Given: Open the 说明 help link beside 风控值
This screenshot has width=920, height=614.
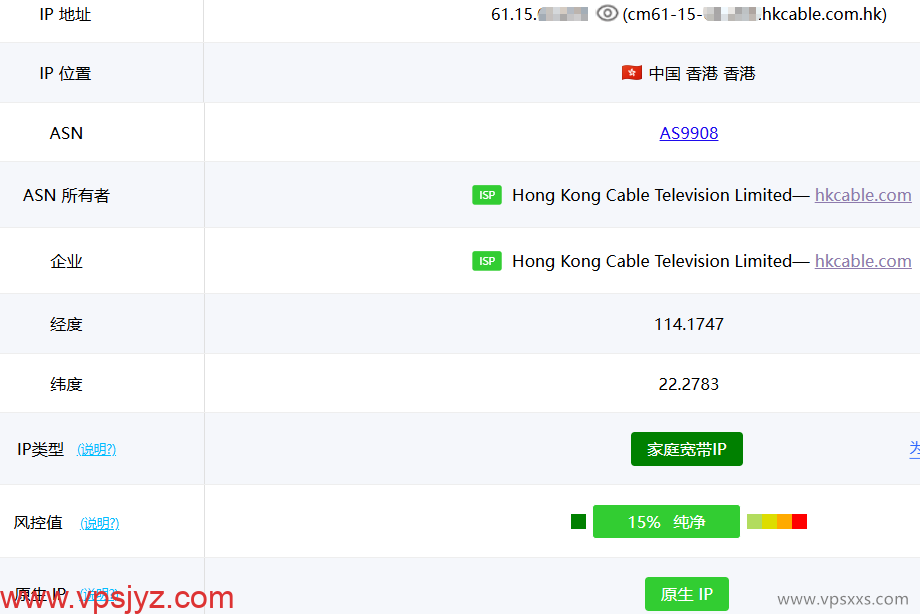Looking at the screenshot, I should click(x=99, y=523).
